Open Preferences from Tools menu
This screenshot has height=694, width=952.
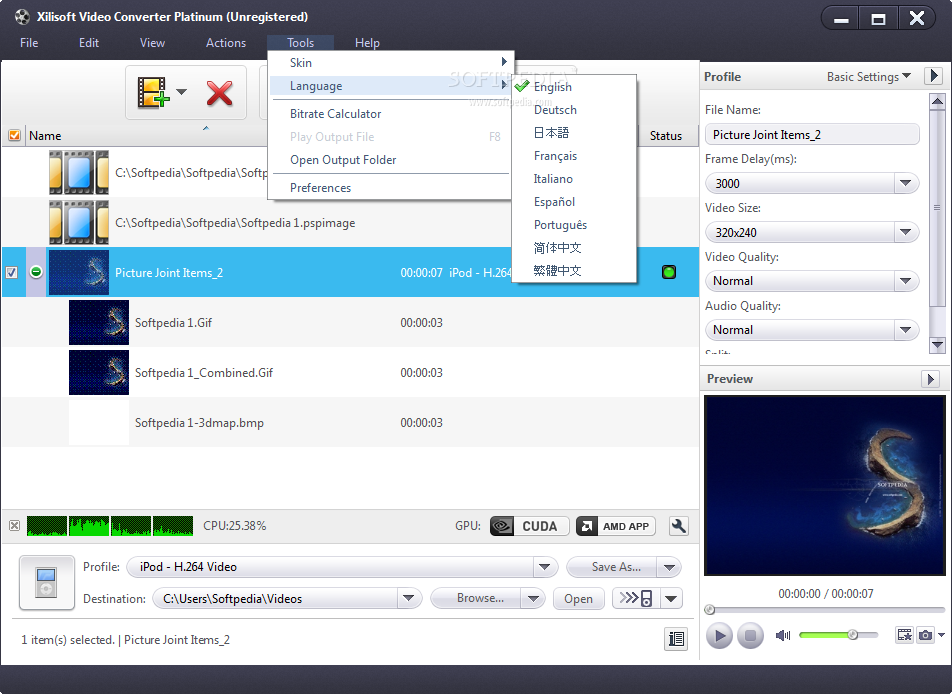point(390,188)
